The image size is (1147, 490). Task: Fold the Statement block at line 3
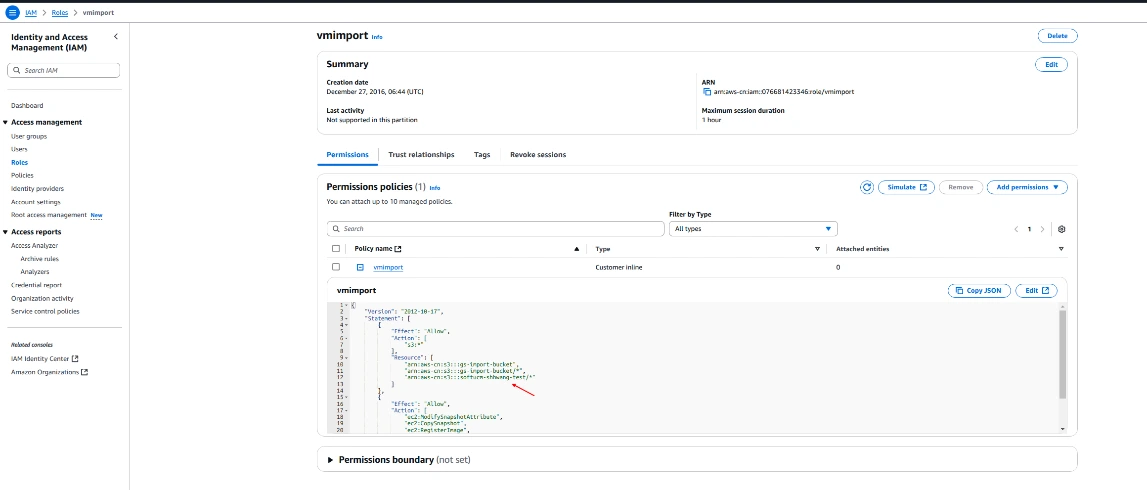click(347, 318)
